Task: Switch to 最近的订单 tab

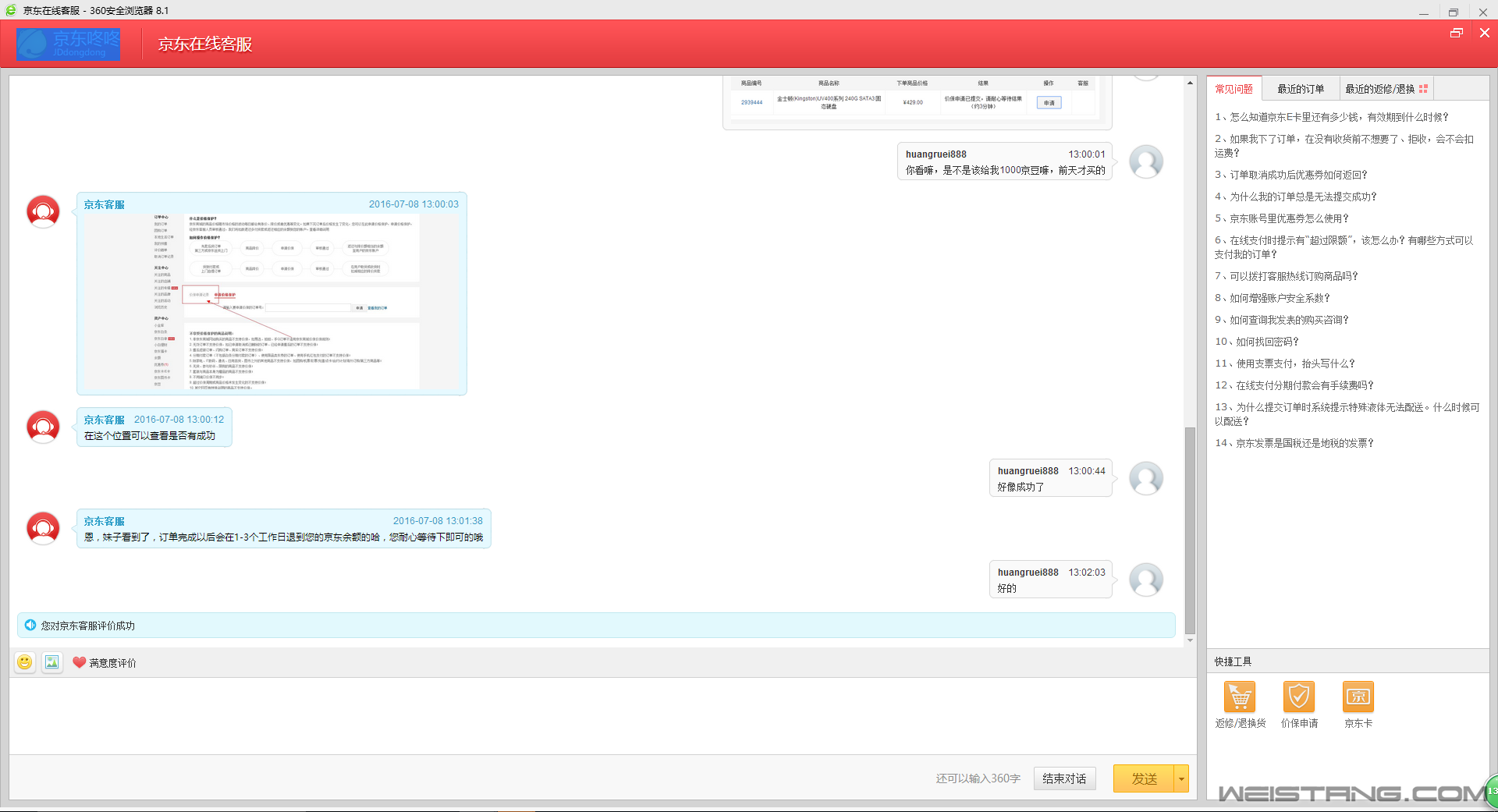Action: point(1301,89)
